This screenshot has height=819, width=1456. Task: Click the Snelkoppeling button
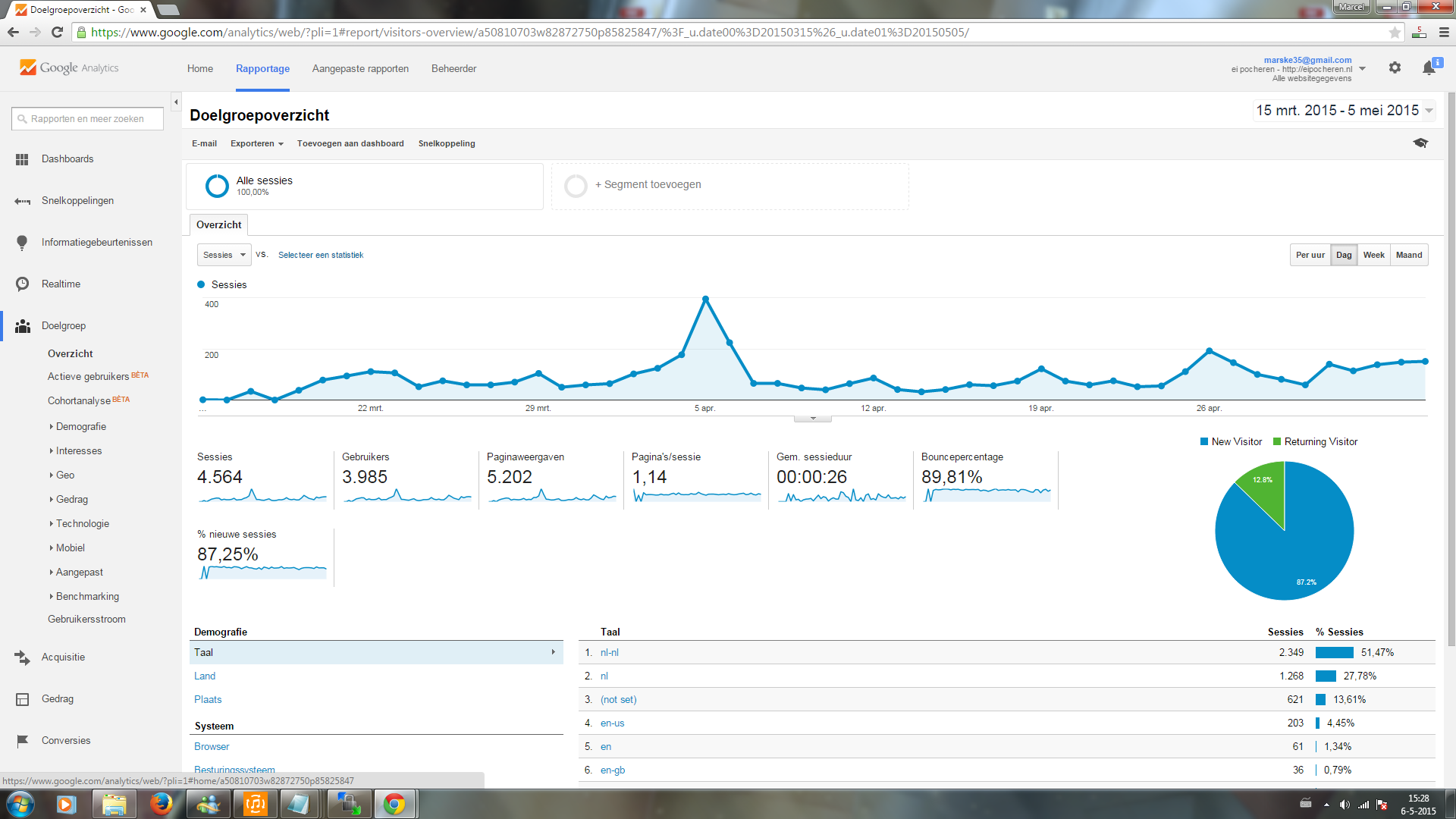coord(447,143)
